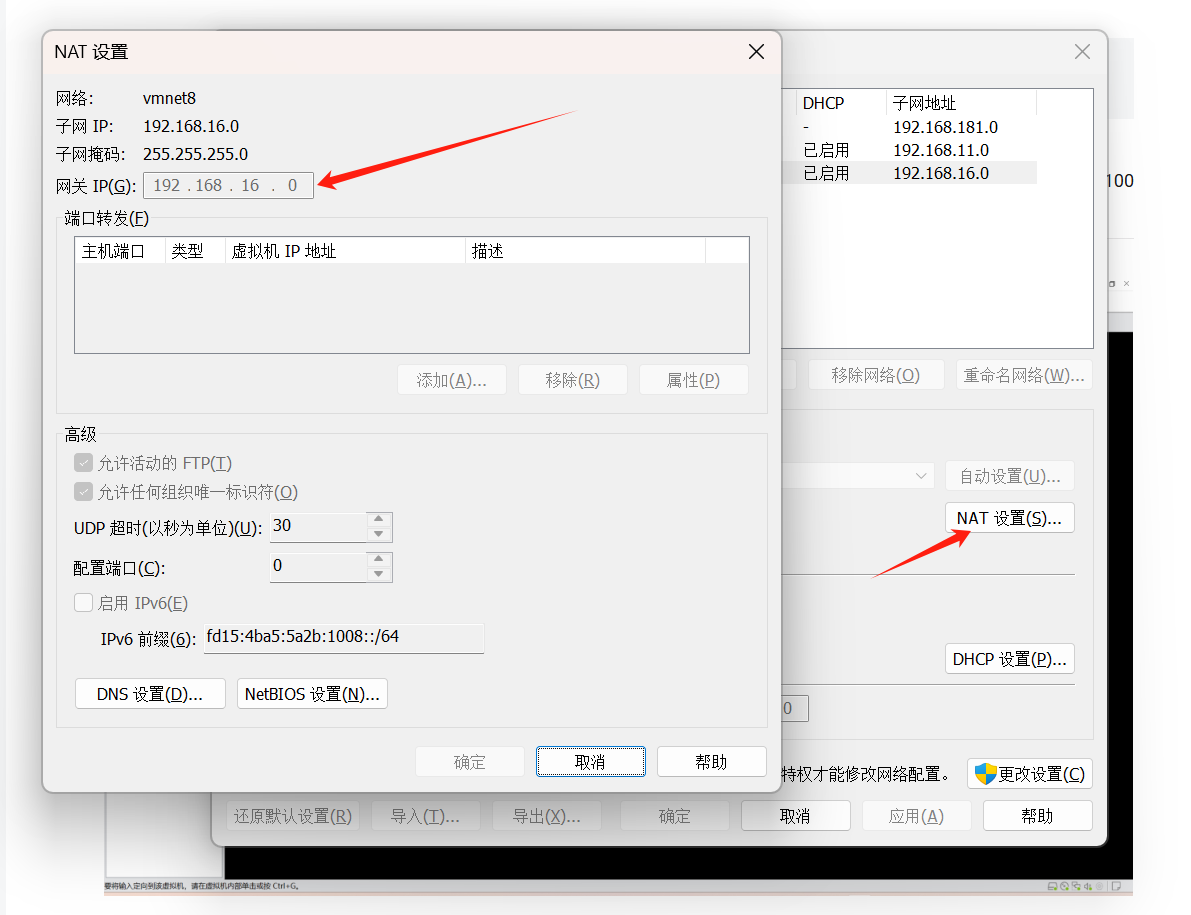Click the IPv6 前缀 input field

pos(344,638)
